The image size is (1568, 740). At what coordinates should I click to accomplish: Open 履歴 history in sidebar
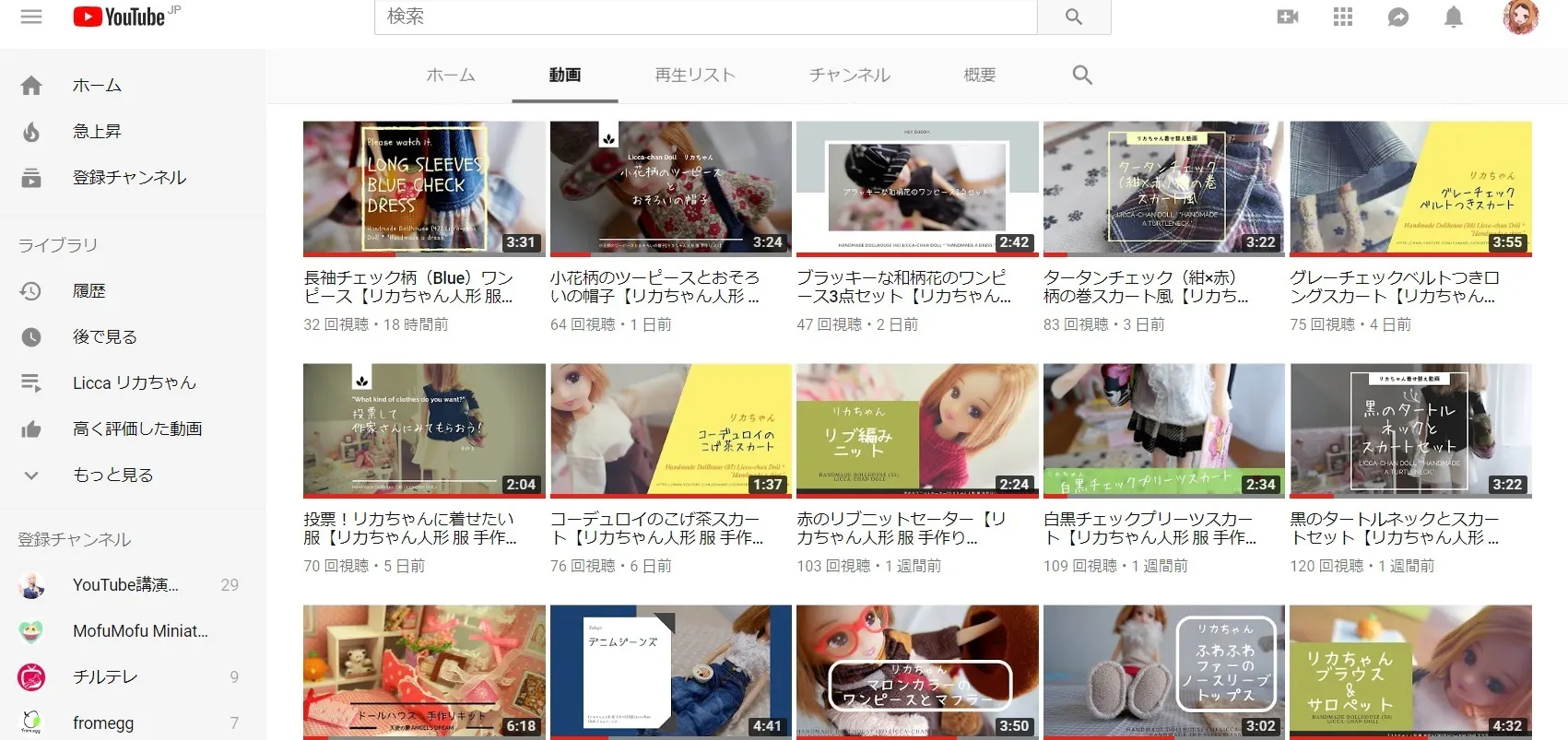coord(88,290)
